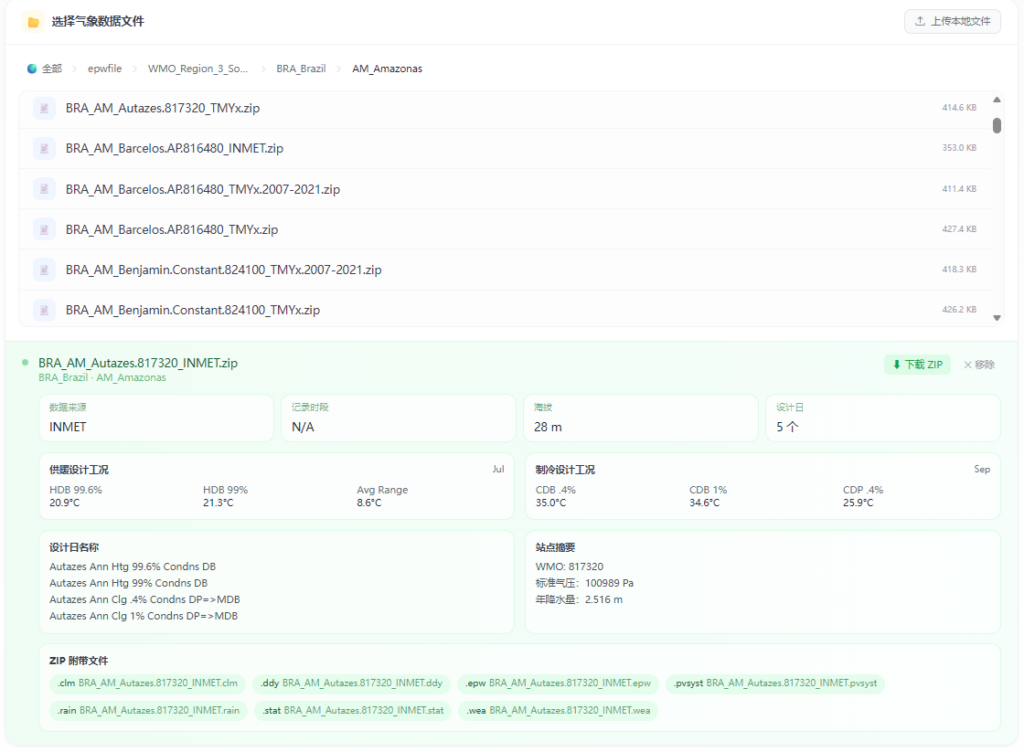Viewport: 1024px width, 752px height.
Task: Open the WMO_Region_3 breadcrumb folder
Action: click(198, 69)
